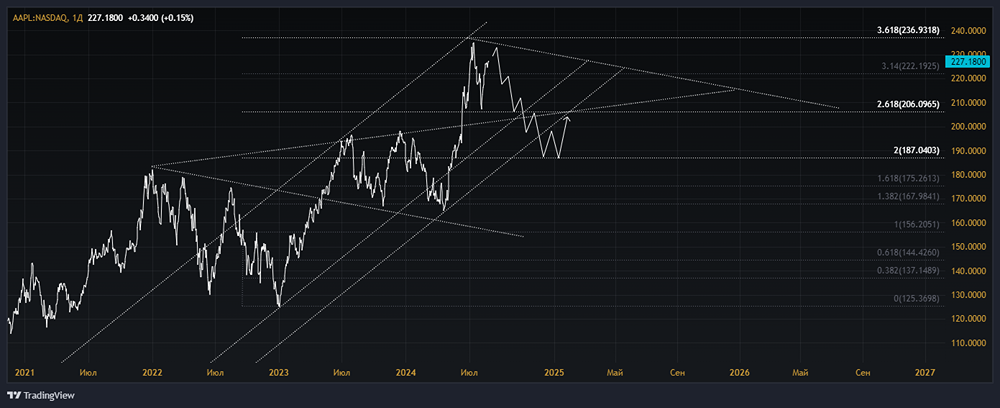Click the 160.0000 price axis label
The height and width of the screenshot is (408, 1000).
pyautogui.click(x=967, y=223)
